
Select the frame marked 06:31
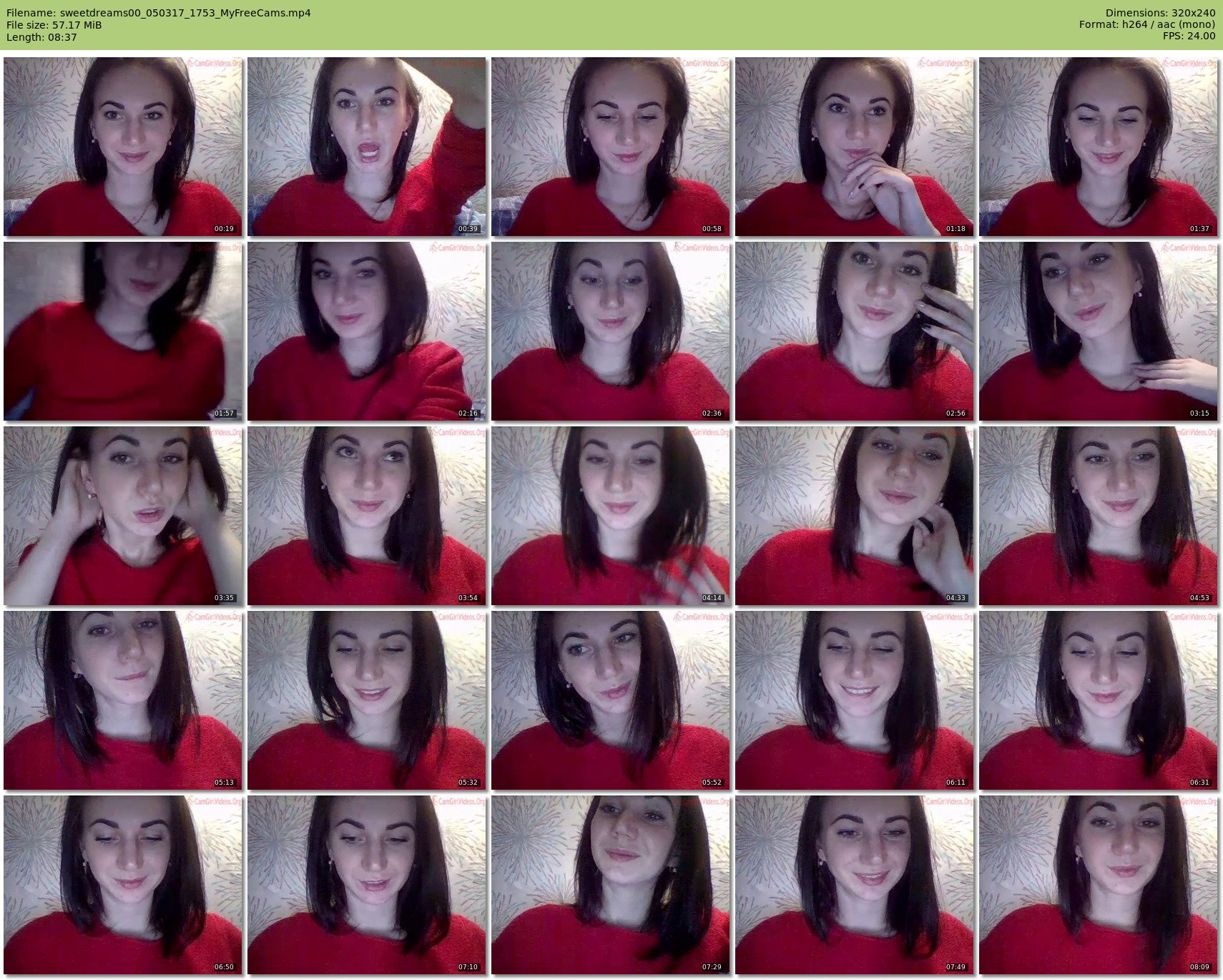point(1099,700)
